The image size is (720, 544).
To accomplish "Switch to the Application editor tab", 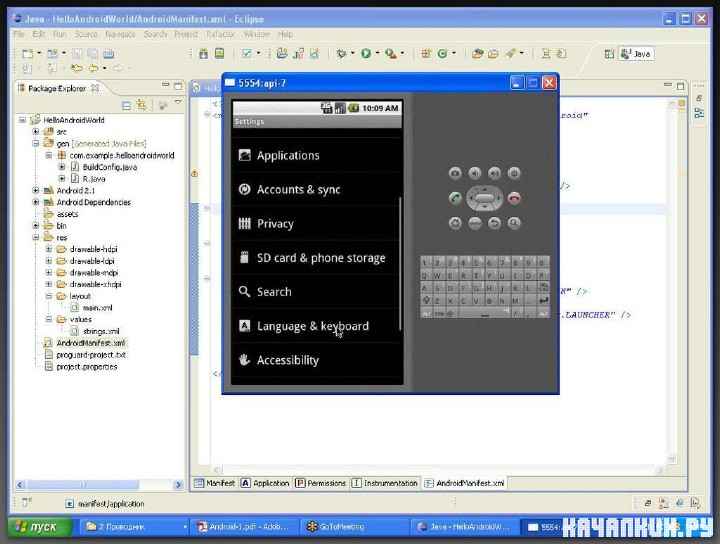I will (265, 483).
